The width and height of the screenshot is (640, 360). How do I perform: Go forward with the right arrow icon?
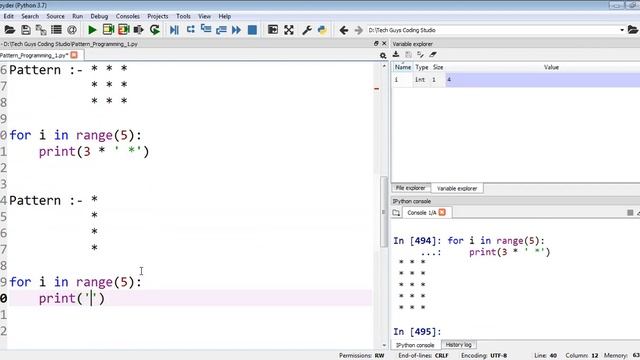[x=358, y=30]
